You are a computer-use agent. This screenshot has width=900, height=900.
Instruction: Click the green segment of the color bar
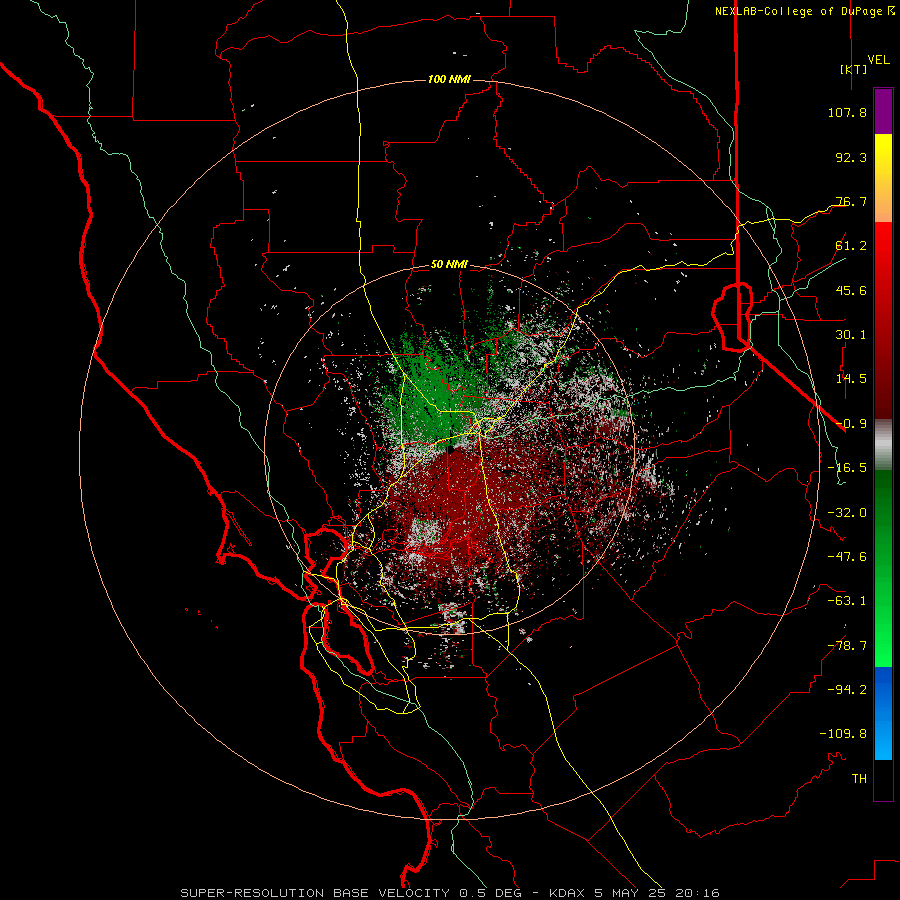883,568
